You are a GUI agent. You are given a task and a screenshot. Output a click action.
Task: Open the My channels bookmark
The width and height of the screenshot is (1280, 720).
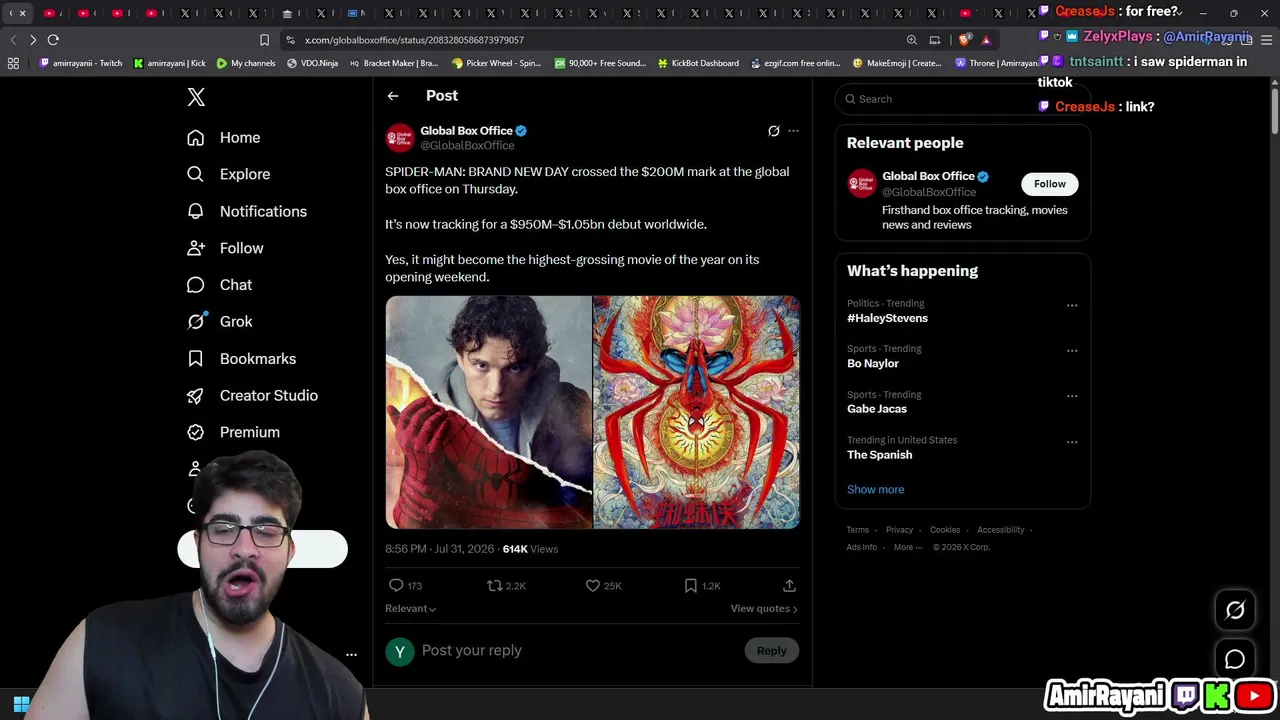246,63
